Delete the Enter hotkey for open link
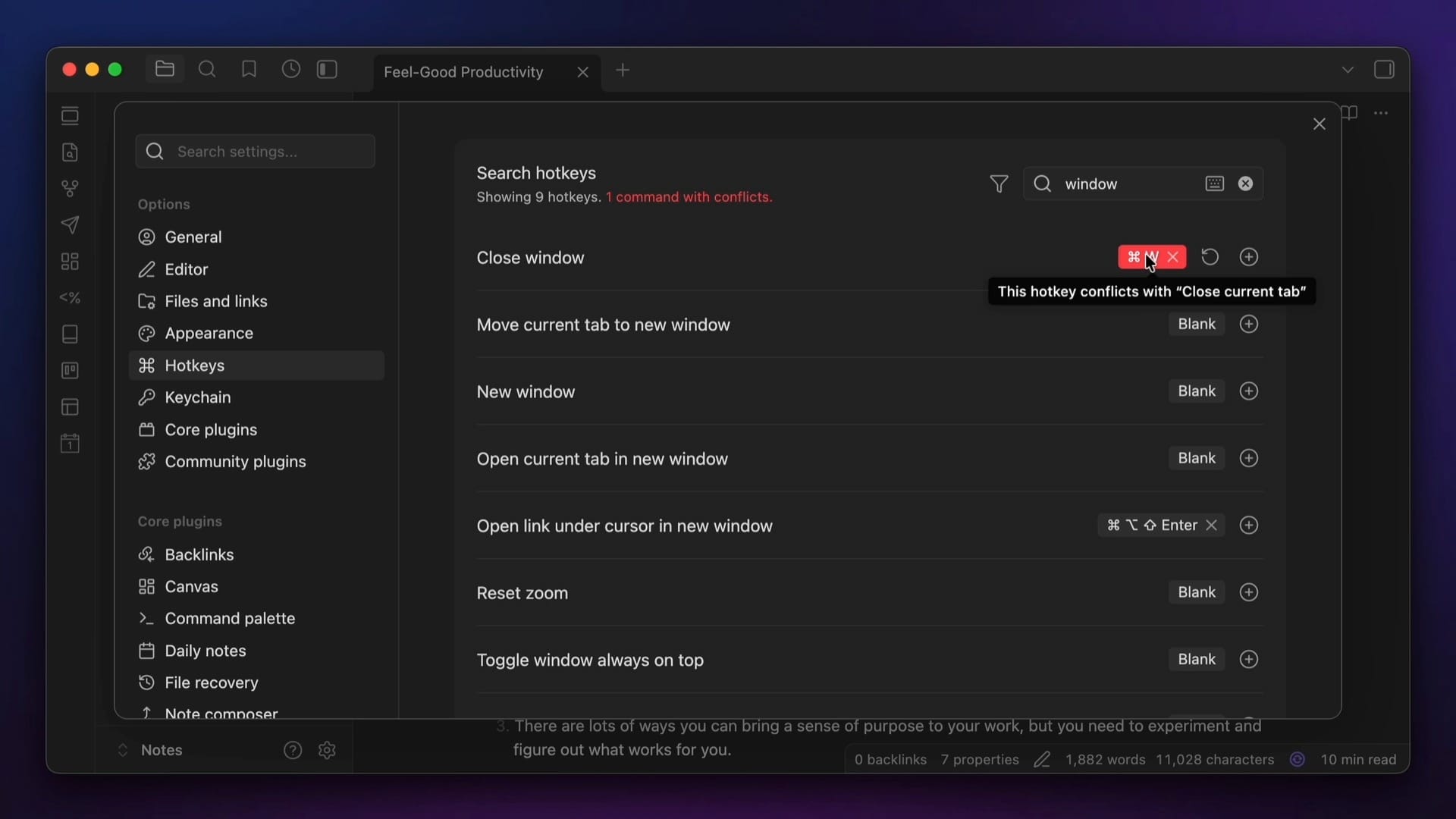This screenshot has height=819, width=1456. pos(1211,526)
